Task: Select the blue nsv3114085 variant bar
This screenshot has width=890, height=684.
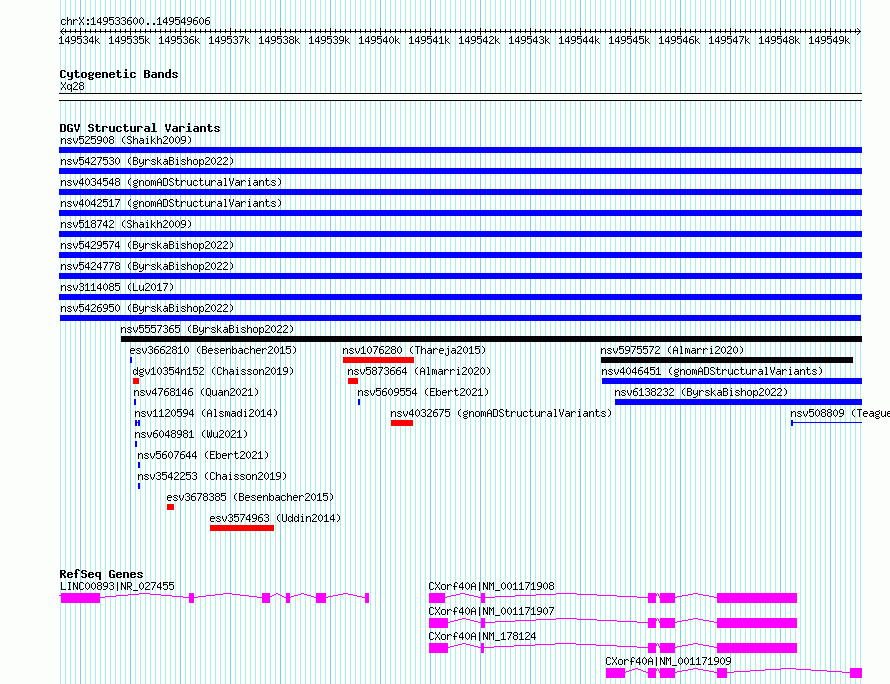Action: (460, 297)
